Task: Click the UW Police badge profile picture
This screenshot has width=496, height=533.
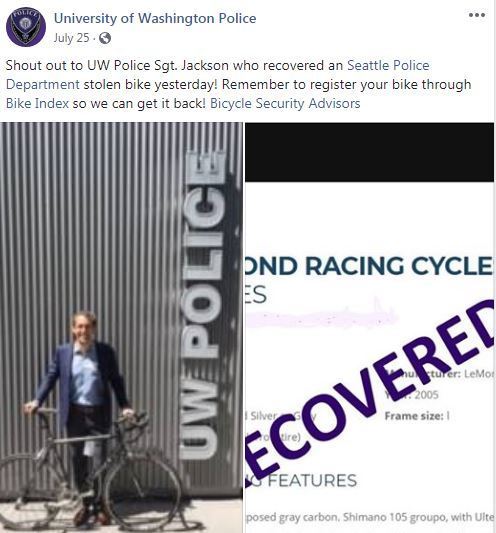Action: coord(26,27)
